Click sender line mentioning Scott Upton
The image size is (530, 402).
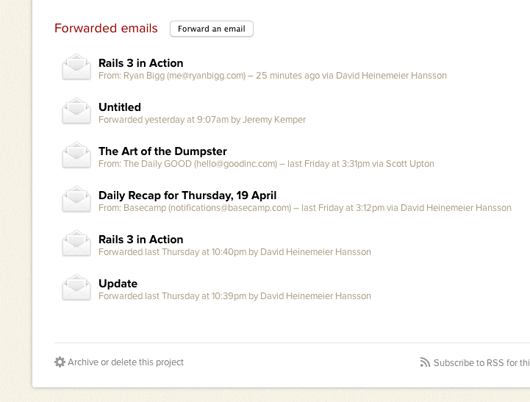[x=266, y=164]
